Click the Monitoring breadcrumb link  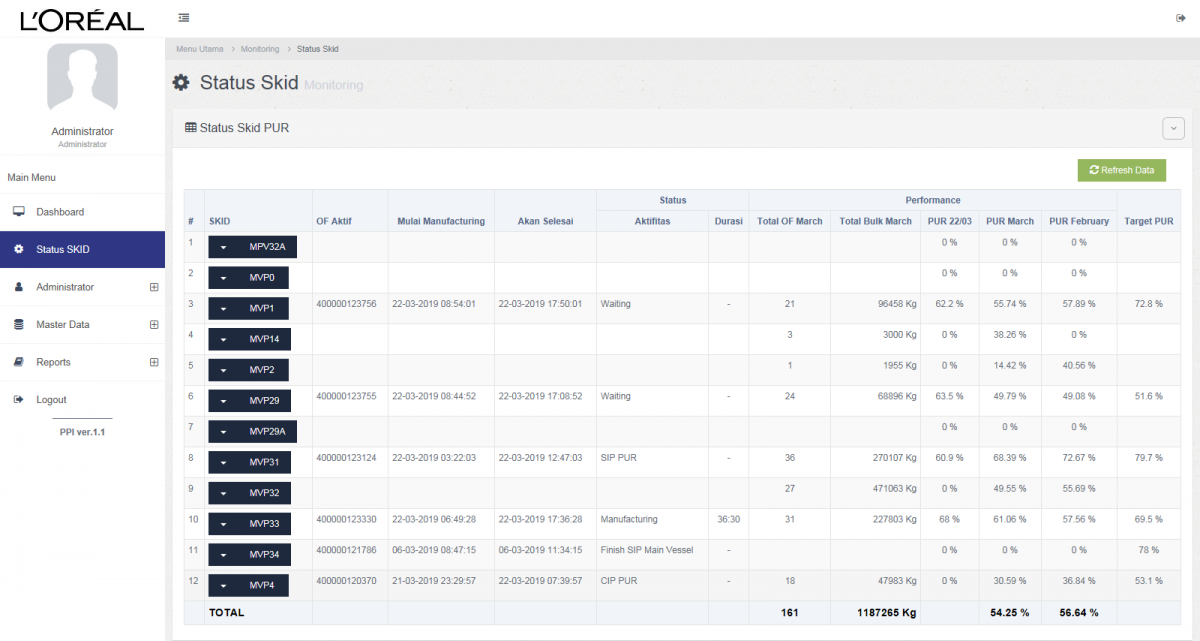(x=260, y=48)
